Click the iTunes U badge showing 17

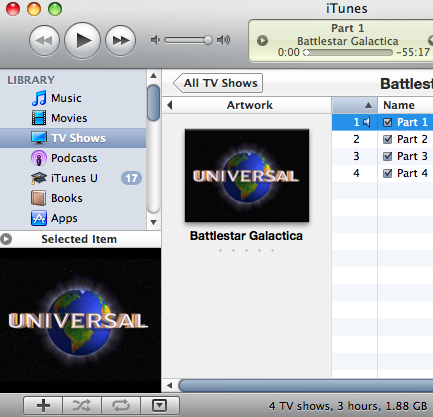pos(131,178)
